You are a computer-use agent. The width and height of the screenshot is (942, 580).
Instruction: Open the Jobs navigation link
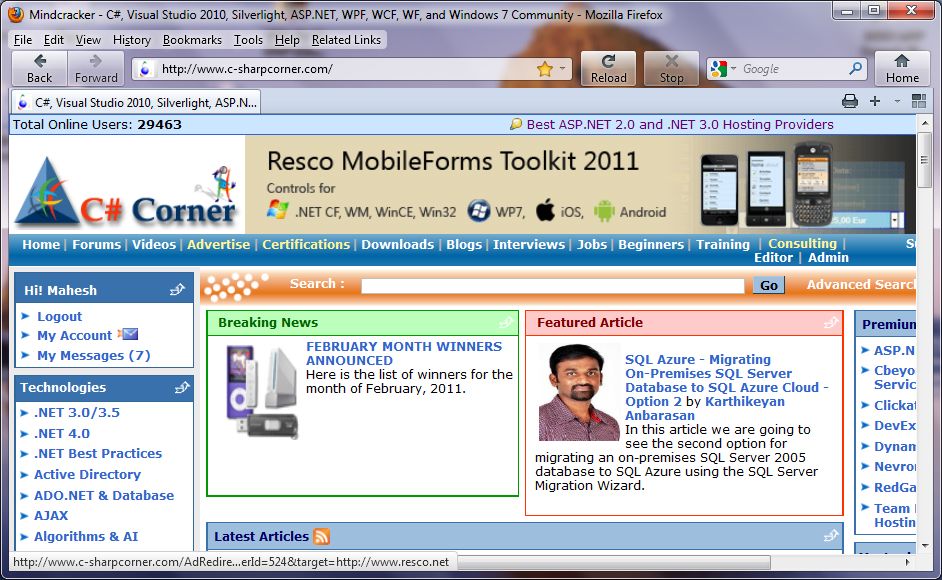[x=592, y=245]
